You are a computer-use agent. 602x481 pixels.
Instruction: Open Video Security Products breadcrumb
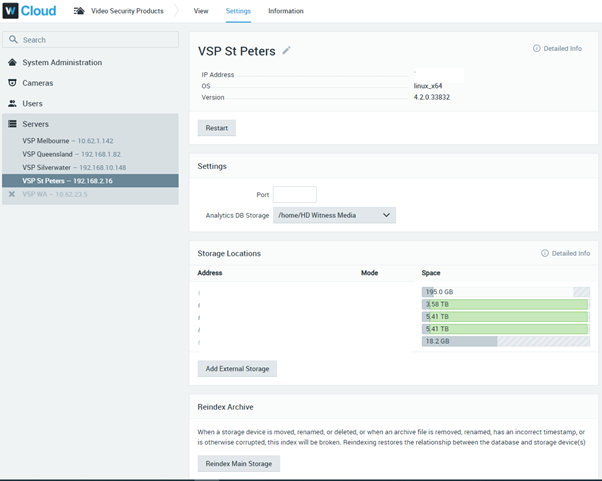coord(127,11)
